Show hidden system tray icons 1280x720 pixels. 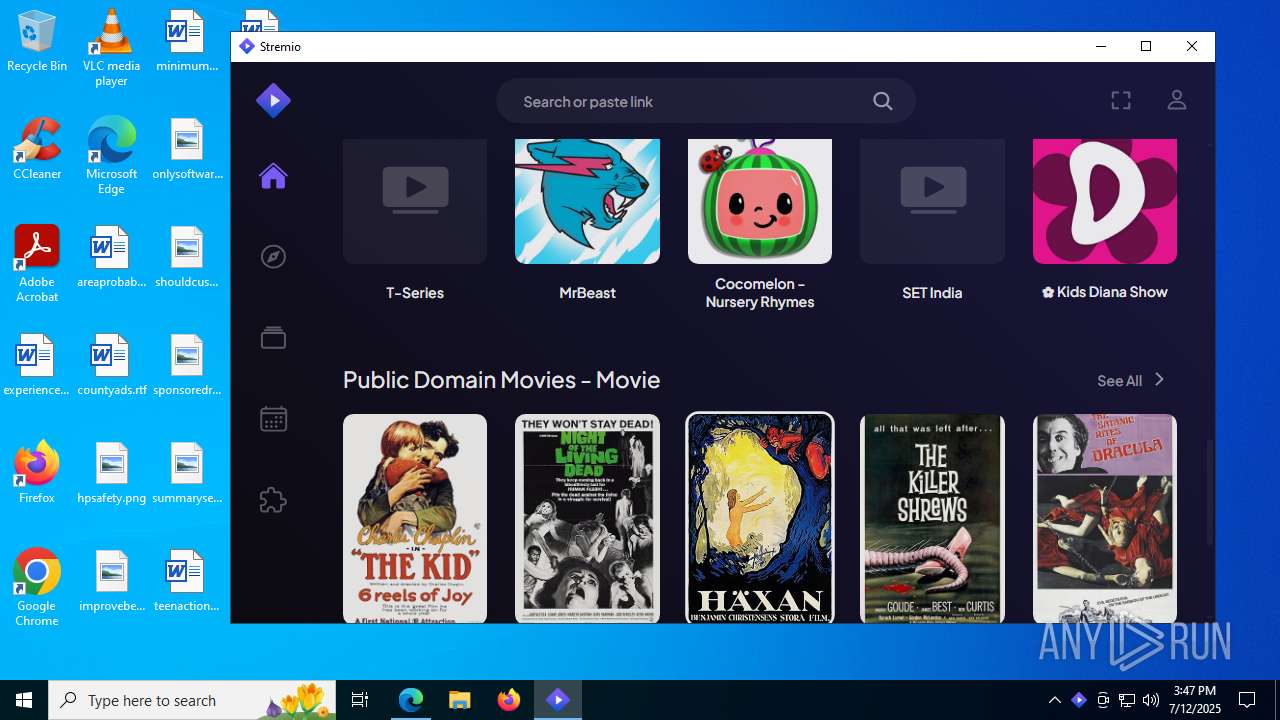pos(1054,700)
